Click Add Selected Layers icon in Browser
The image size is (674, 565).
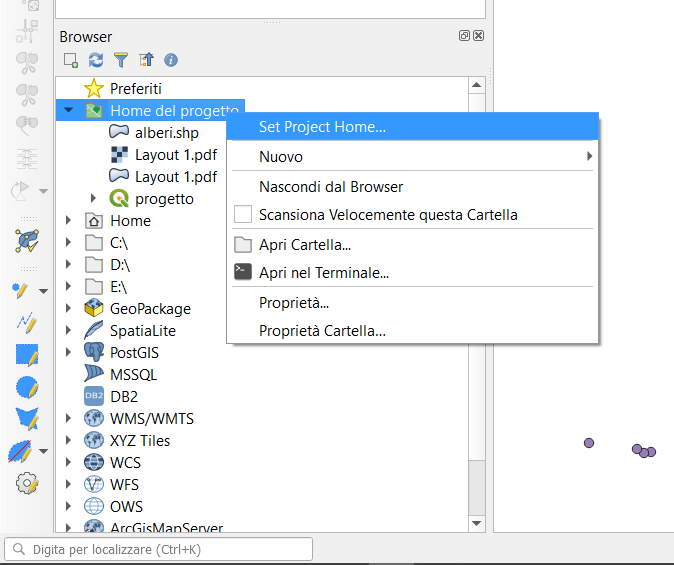pyautogui.click(x=71, y=60)
